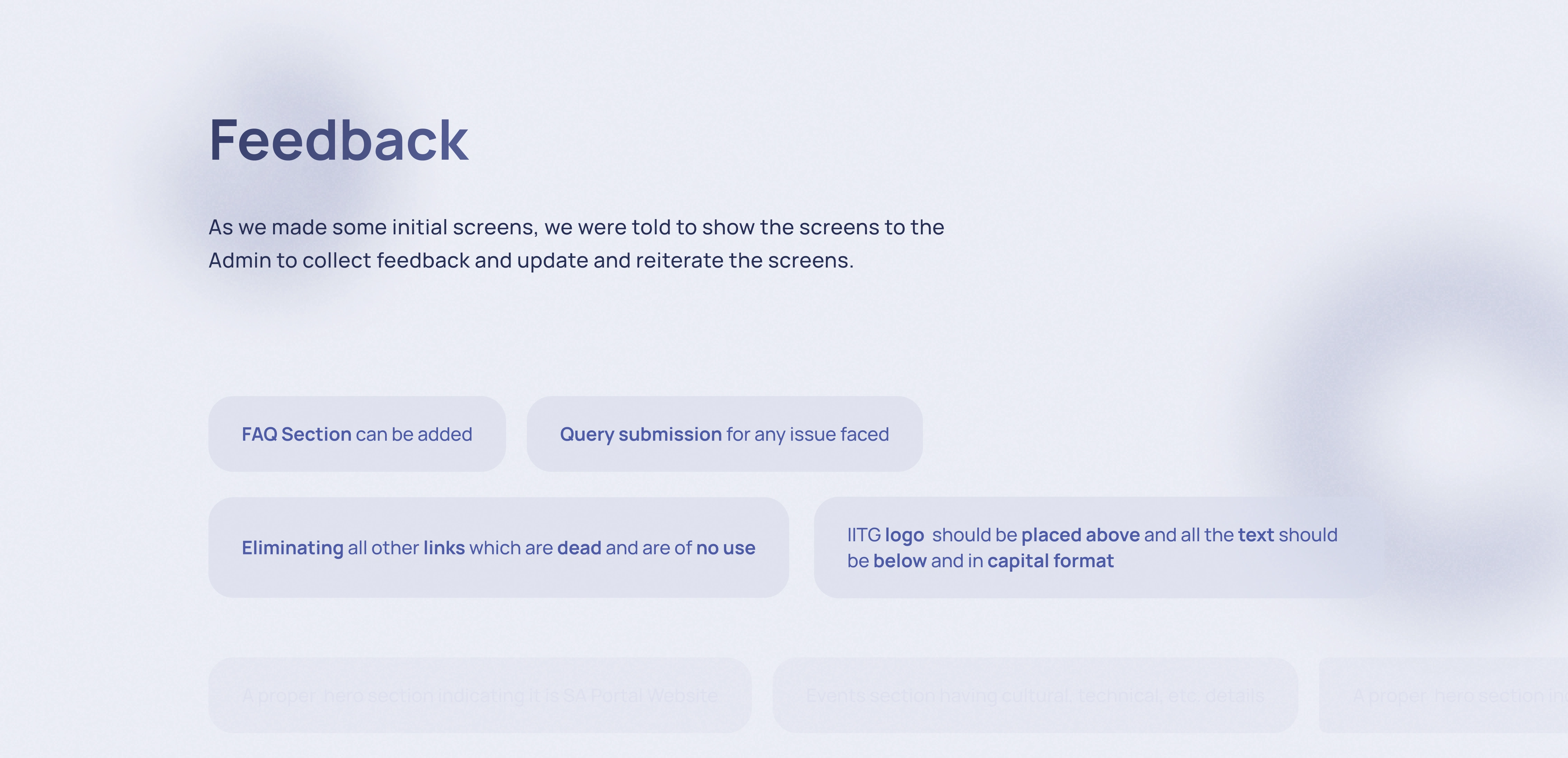
Task: Click the paragraph line starting "As we made"
Action: click(576, 227)
